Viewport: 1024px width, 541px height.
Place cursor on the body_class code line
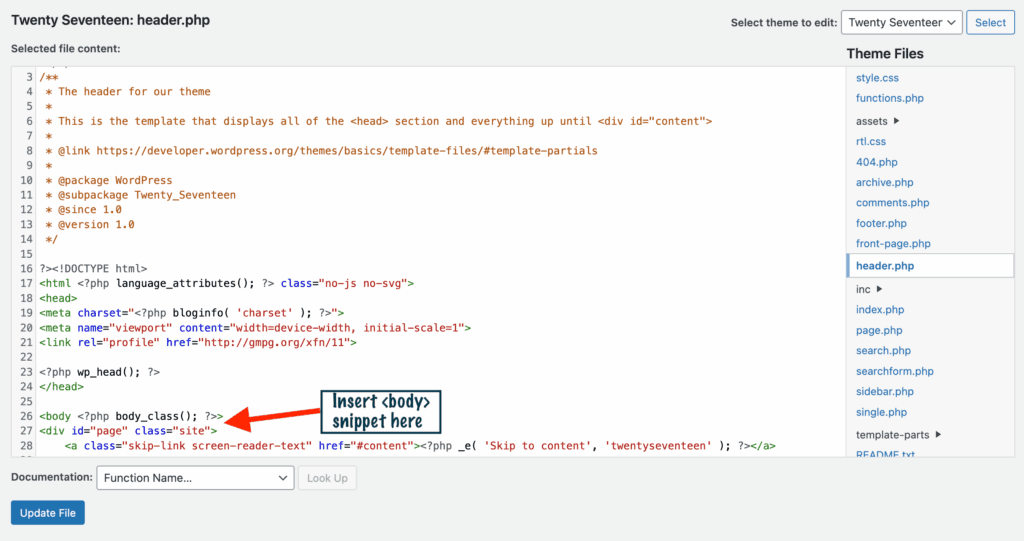[x=131, y=416]
